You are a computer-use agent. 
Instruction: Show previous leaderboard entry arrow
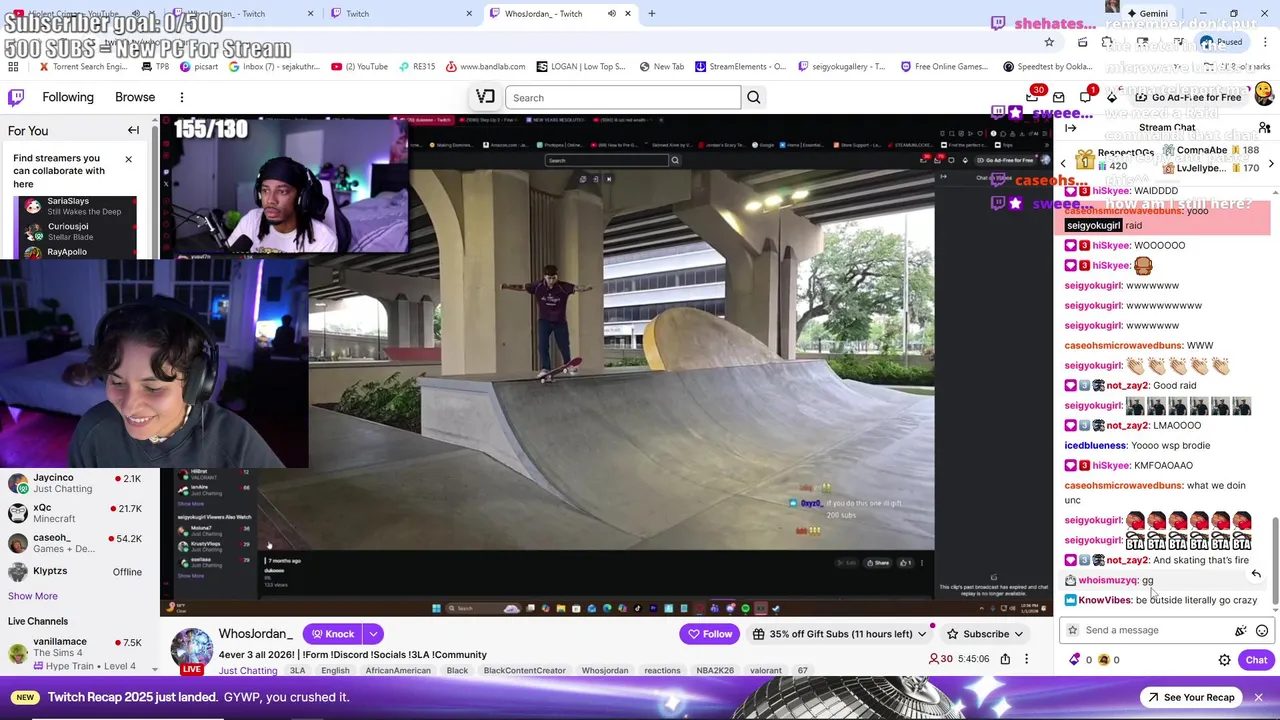click(1064, 163)
